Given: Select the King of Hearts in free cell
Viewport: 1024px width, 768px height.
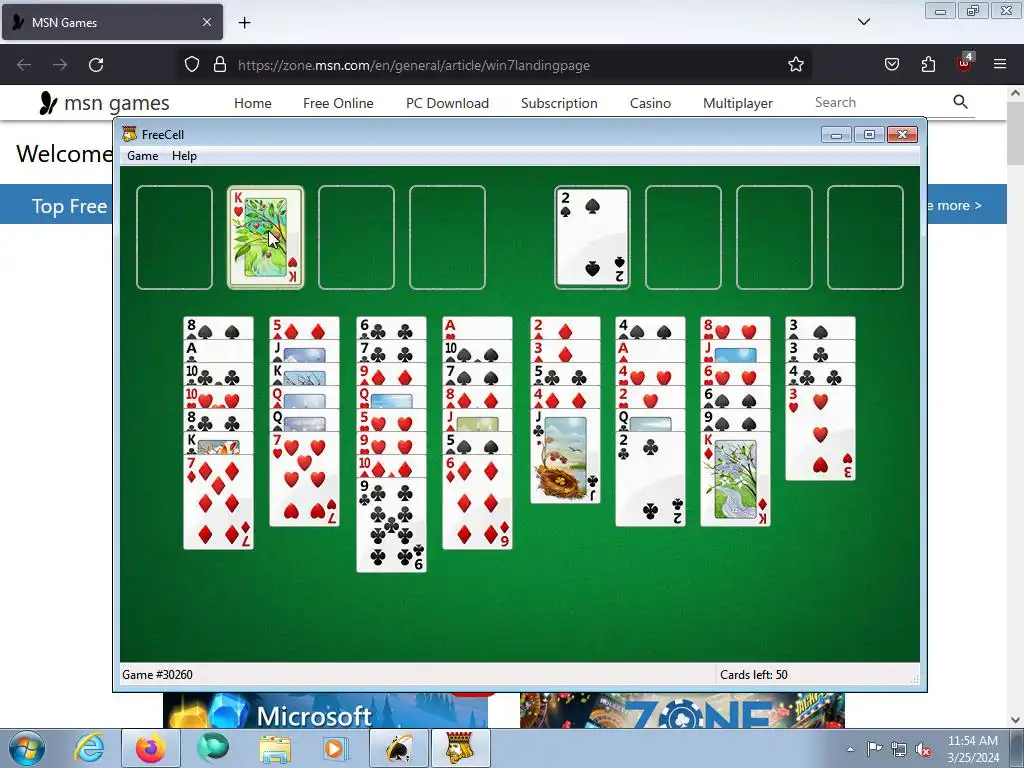Looking at the screenshot, I should [265, 237].
